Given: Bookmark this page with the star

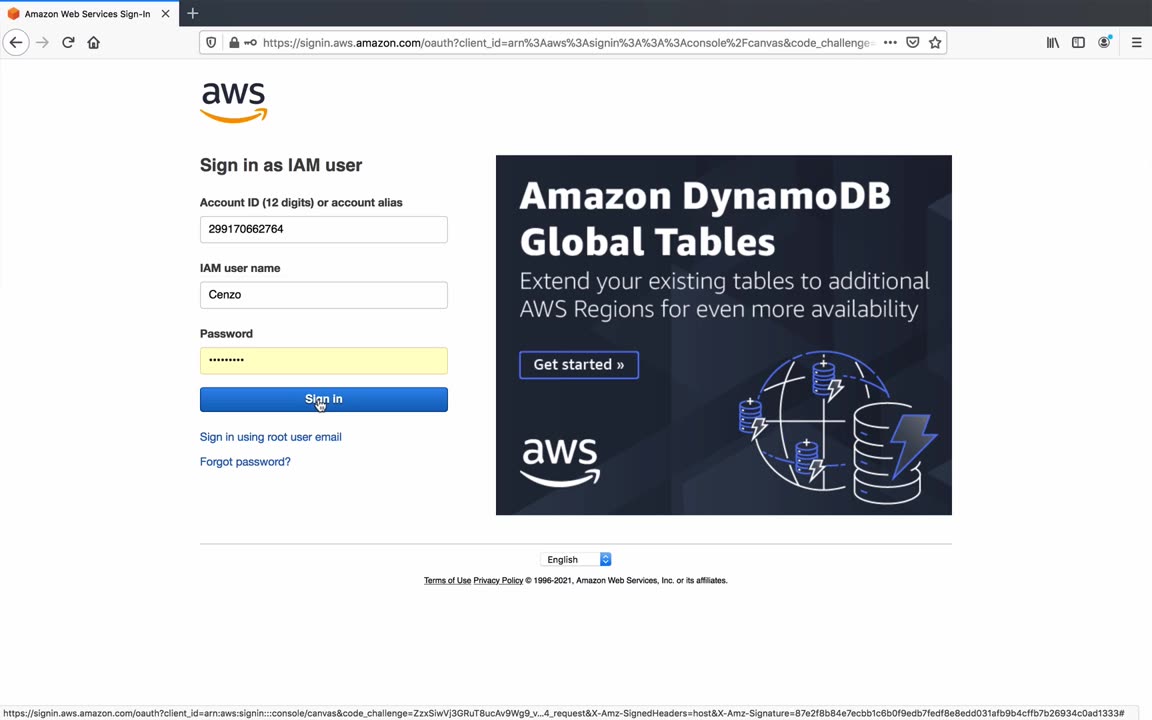Looking at the screenshot, I should click(935, 43).
